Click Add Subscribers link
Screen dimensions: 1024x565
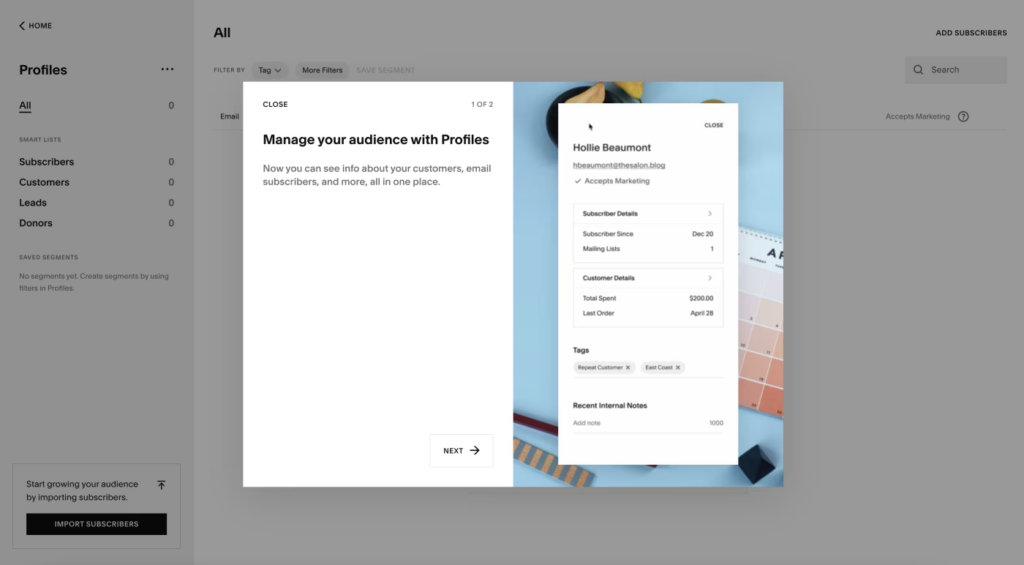(x=970, y=33)
